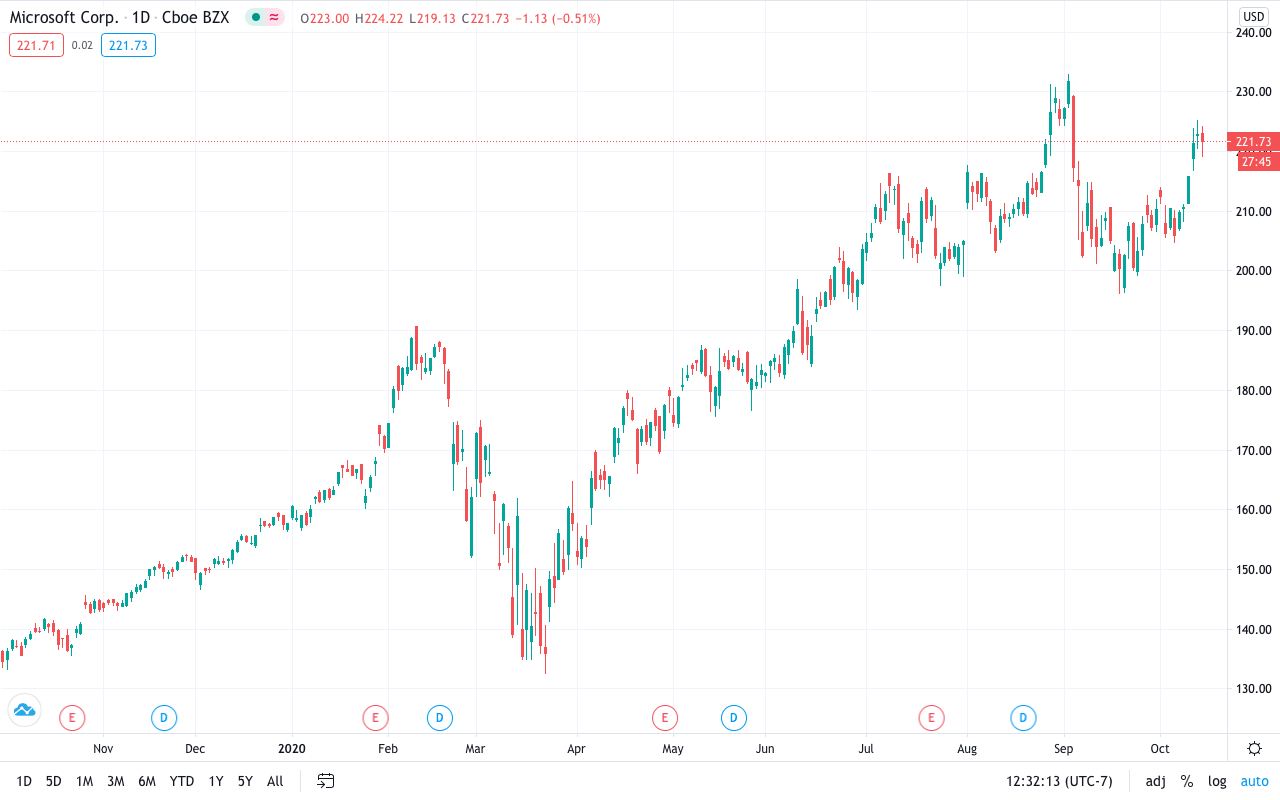Open the earnings marker for late July 2020
Image resolution: width=1280 pixels, height=800 pixels.
point(931,717)
